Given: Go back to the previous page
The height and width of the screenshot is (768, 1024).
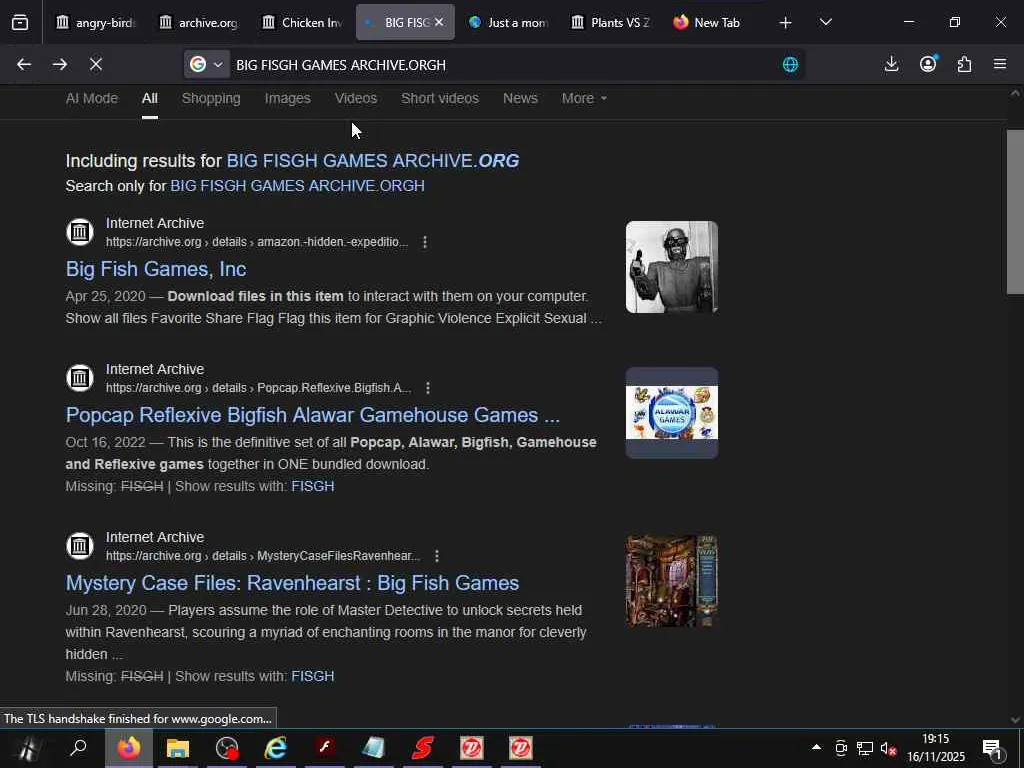Looking at the screenshot, I should [24, 64].
